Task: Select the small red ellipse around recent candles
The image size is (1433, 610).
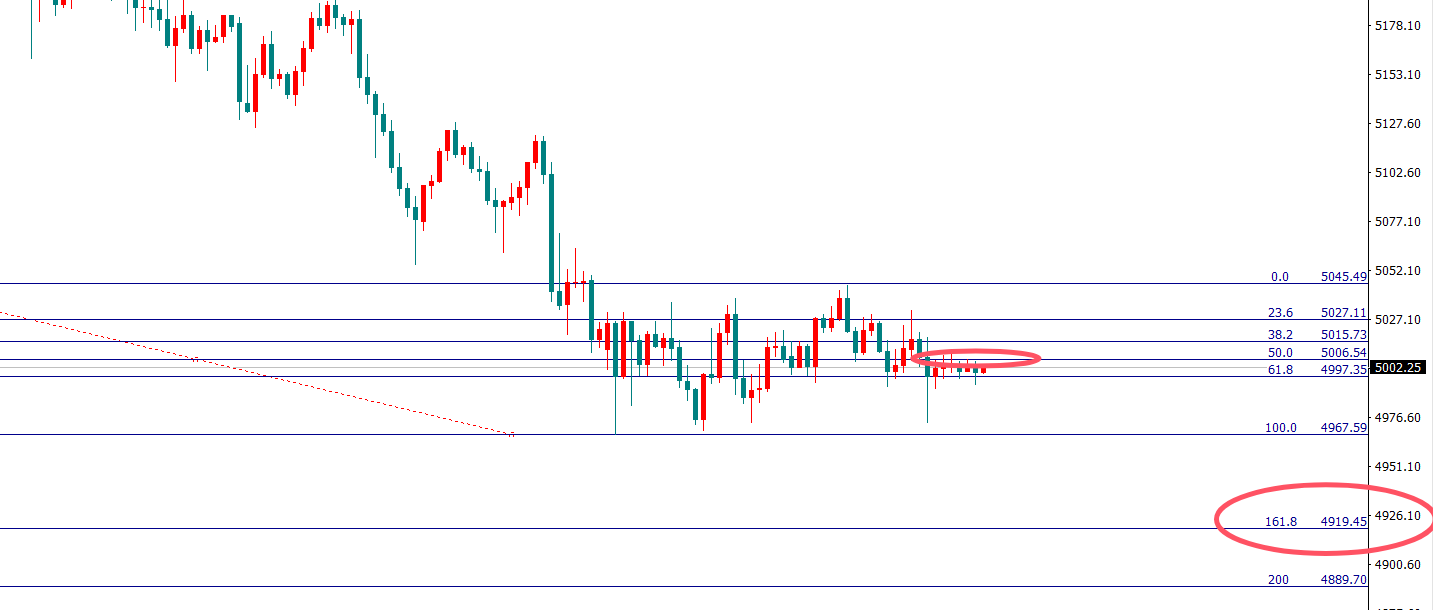Action: pyautogui.click(x=1037, y=358)
